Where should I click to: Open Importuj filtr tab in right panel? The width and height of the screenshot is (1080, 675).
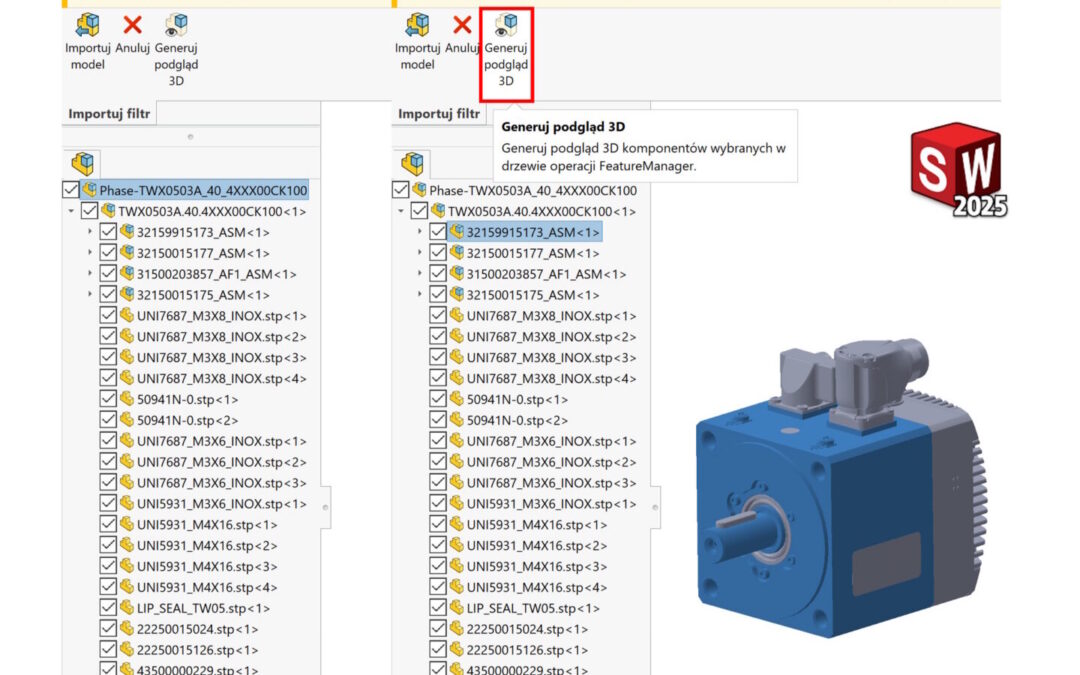439,114
